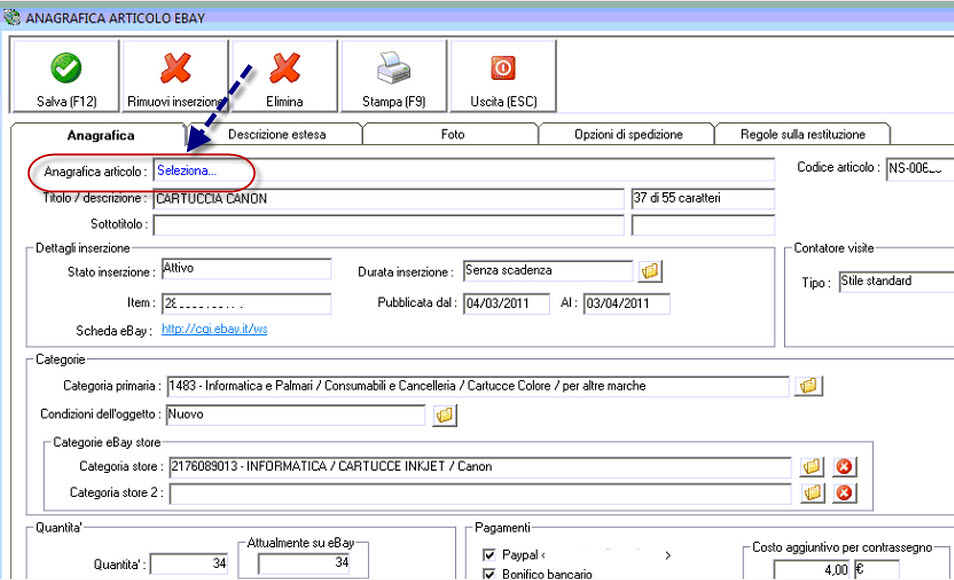Open folder picker next to Durata inserzione

650,271
